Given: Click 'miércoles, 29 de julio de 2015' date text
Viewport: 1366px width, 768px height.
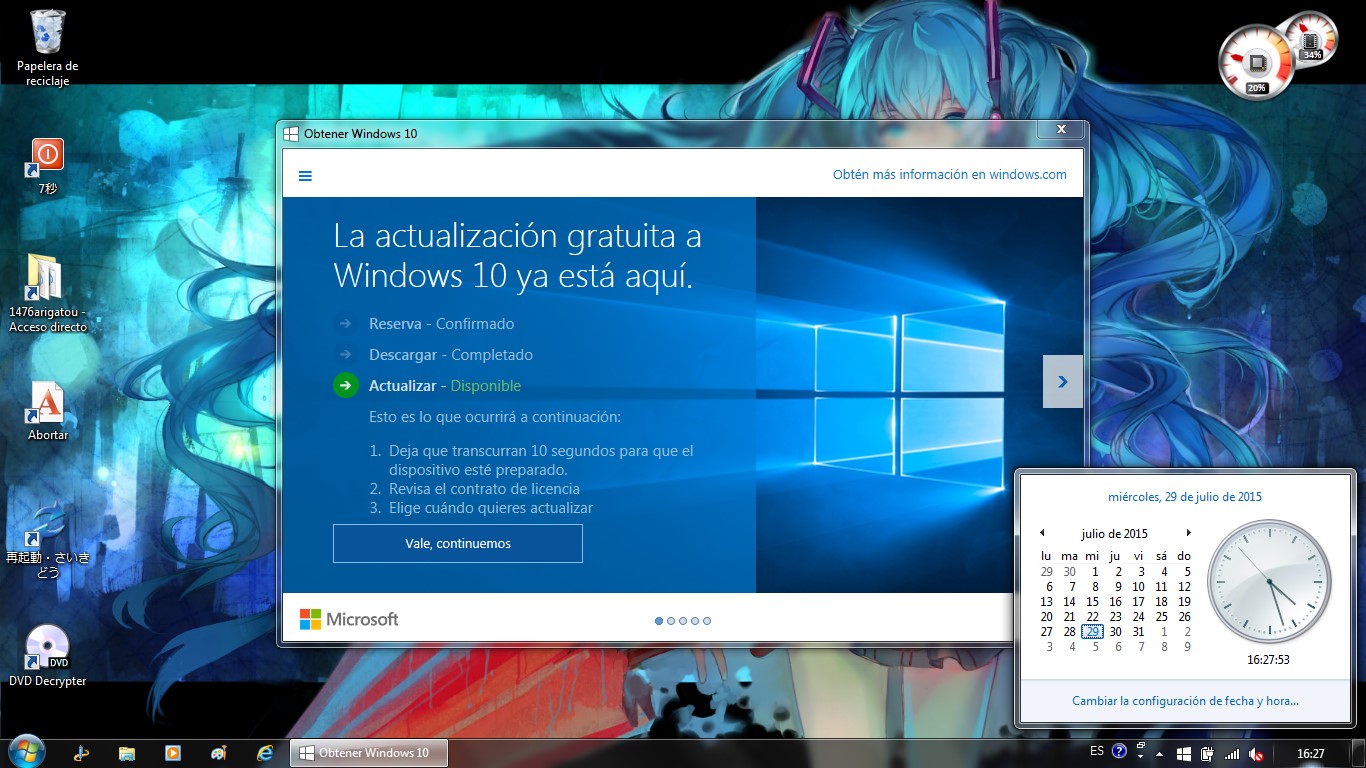Looking at the screenshot, I should tap(1185, 496).
